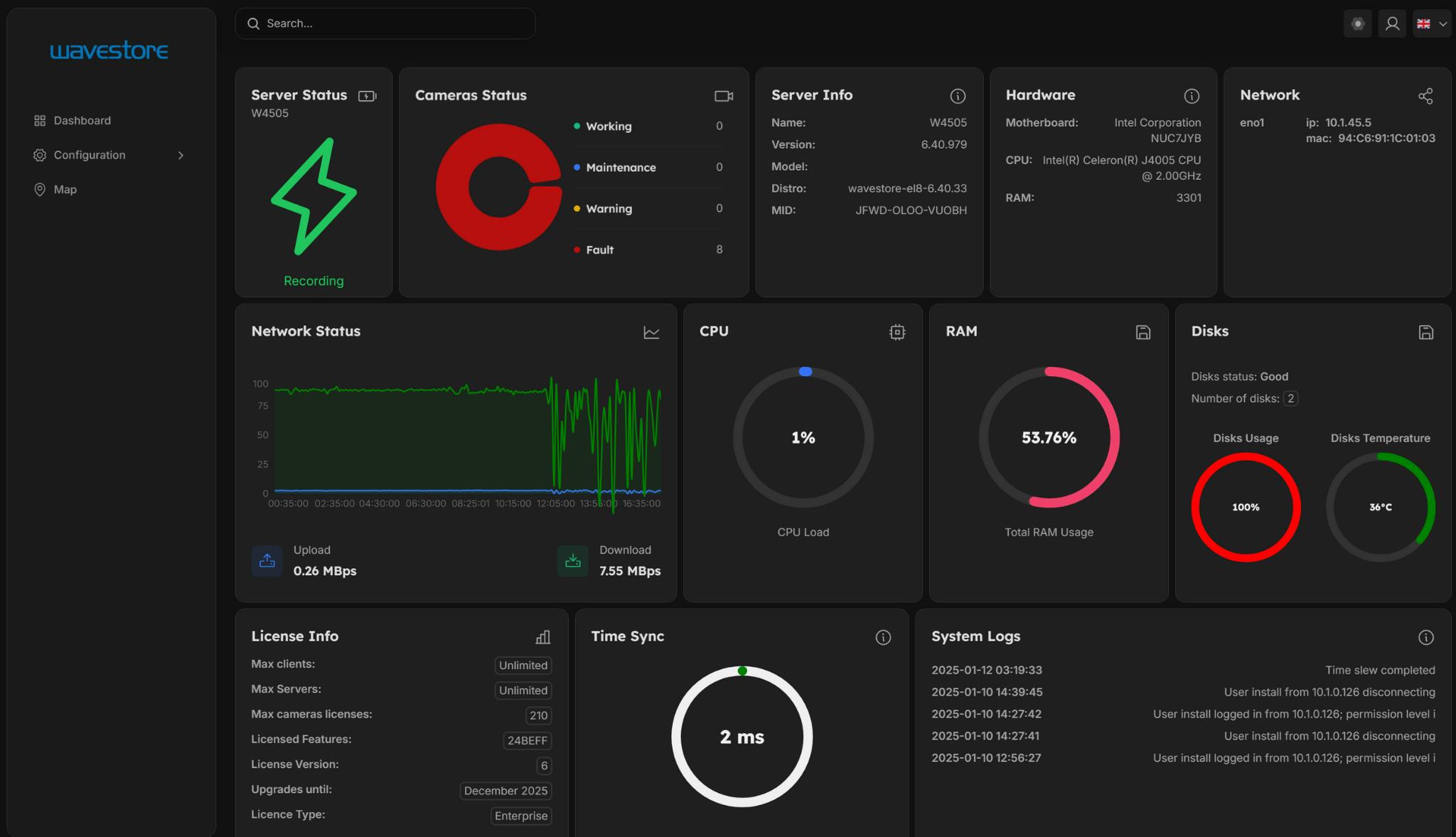1456x837 pixels.
Task: Click the save icon on the RAM panel
Action: 1142,332
